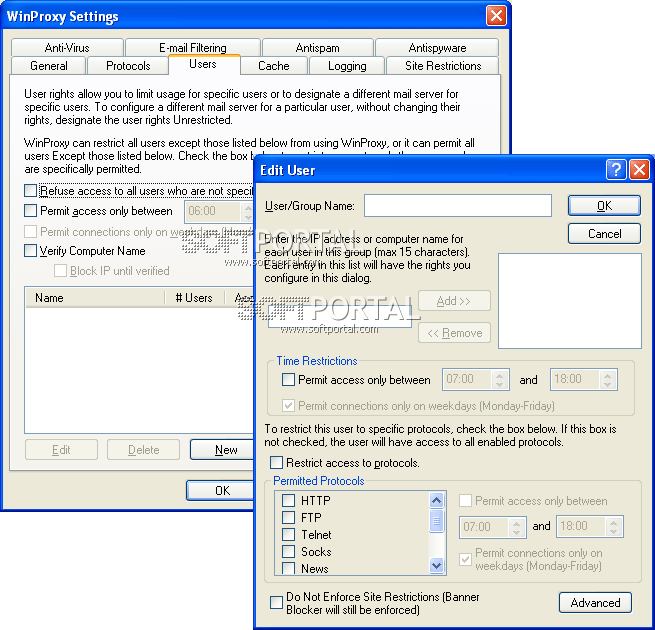The width and height of the screenshot is (655, 630).
Task: Click protocols list scroll up arrow
Action: [x=437, y=500]
